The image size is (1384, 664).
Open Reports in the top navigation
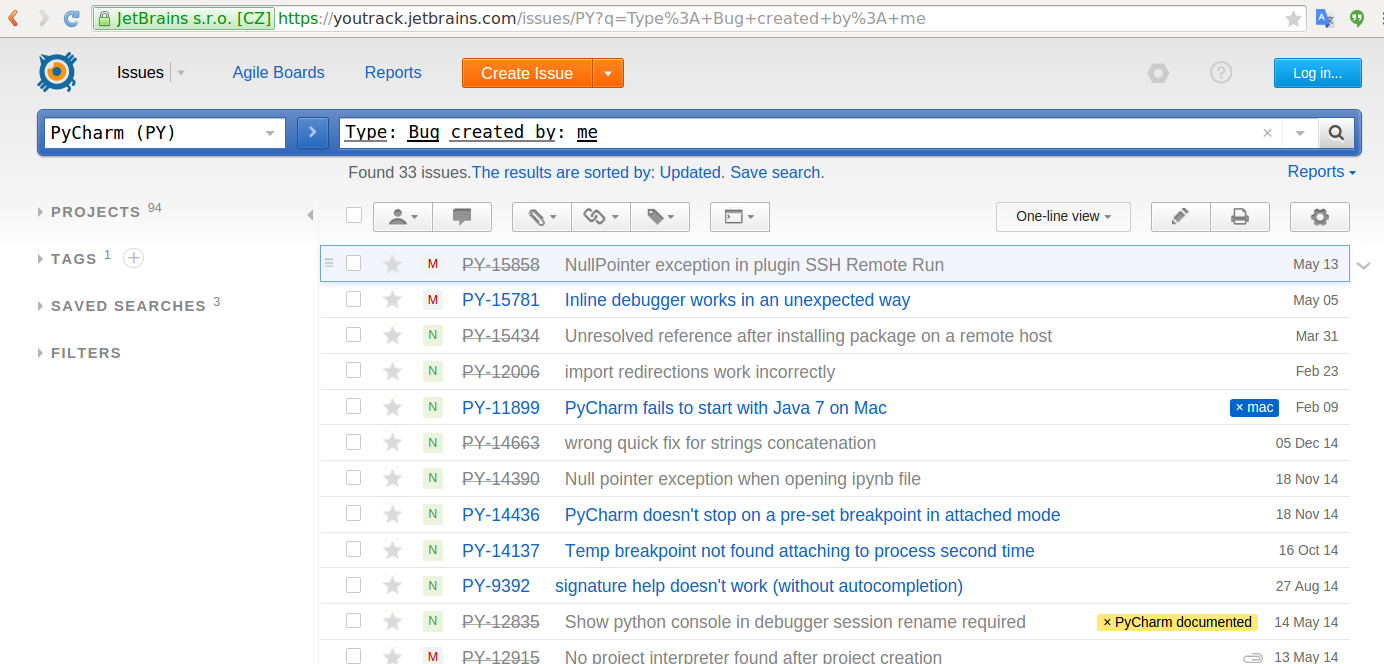[x=393, y=72]
